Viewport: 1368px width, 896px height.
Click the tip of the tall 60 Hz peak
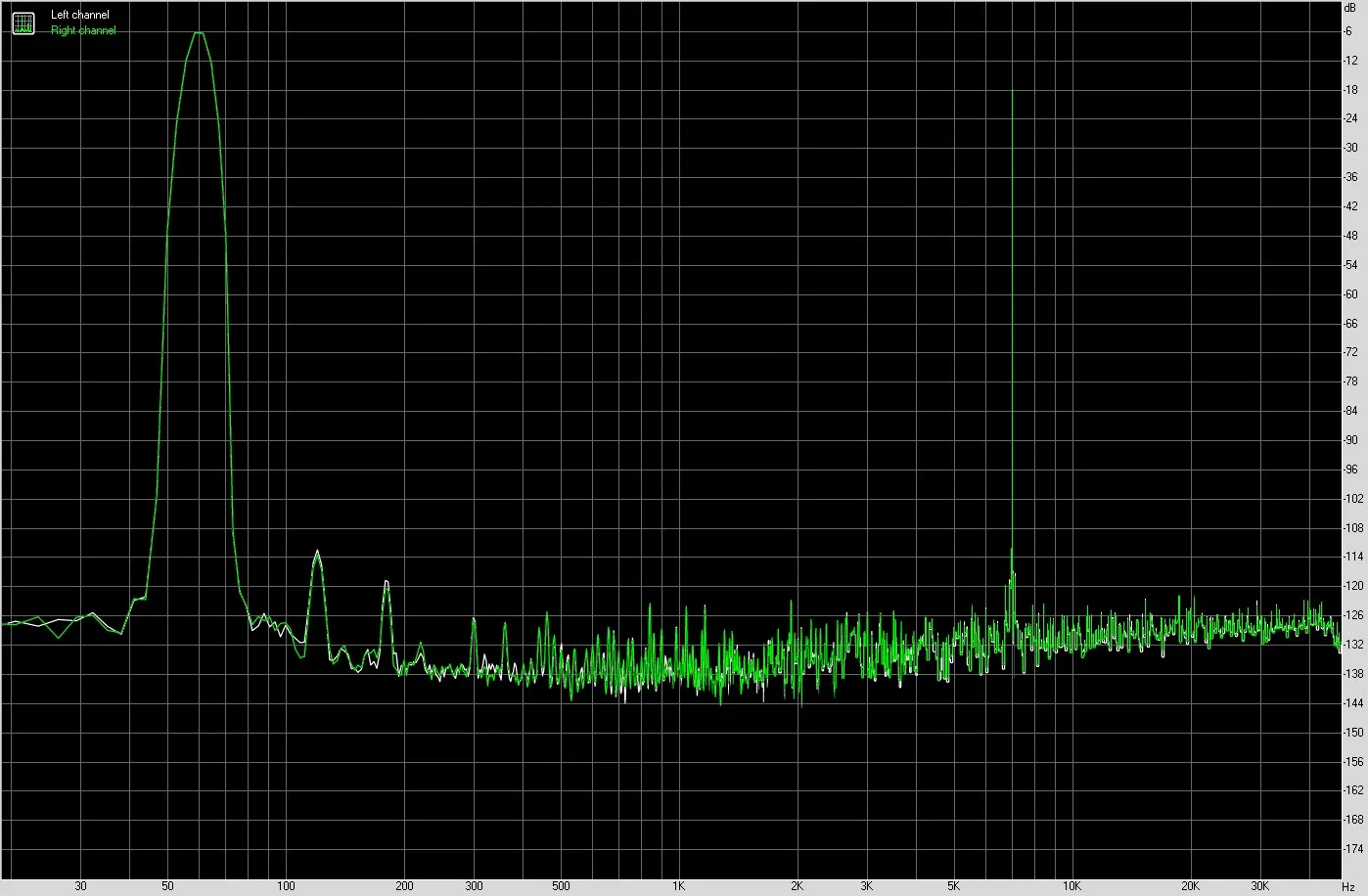pyautogui.click(x=199, y=33)
